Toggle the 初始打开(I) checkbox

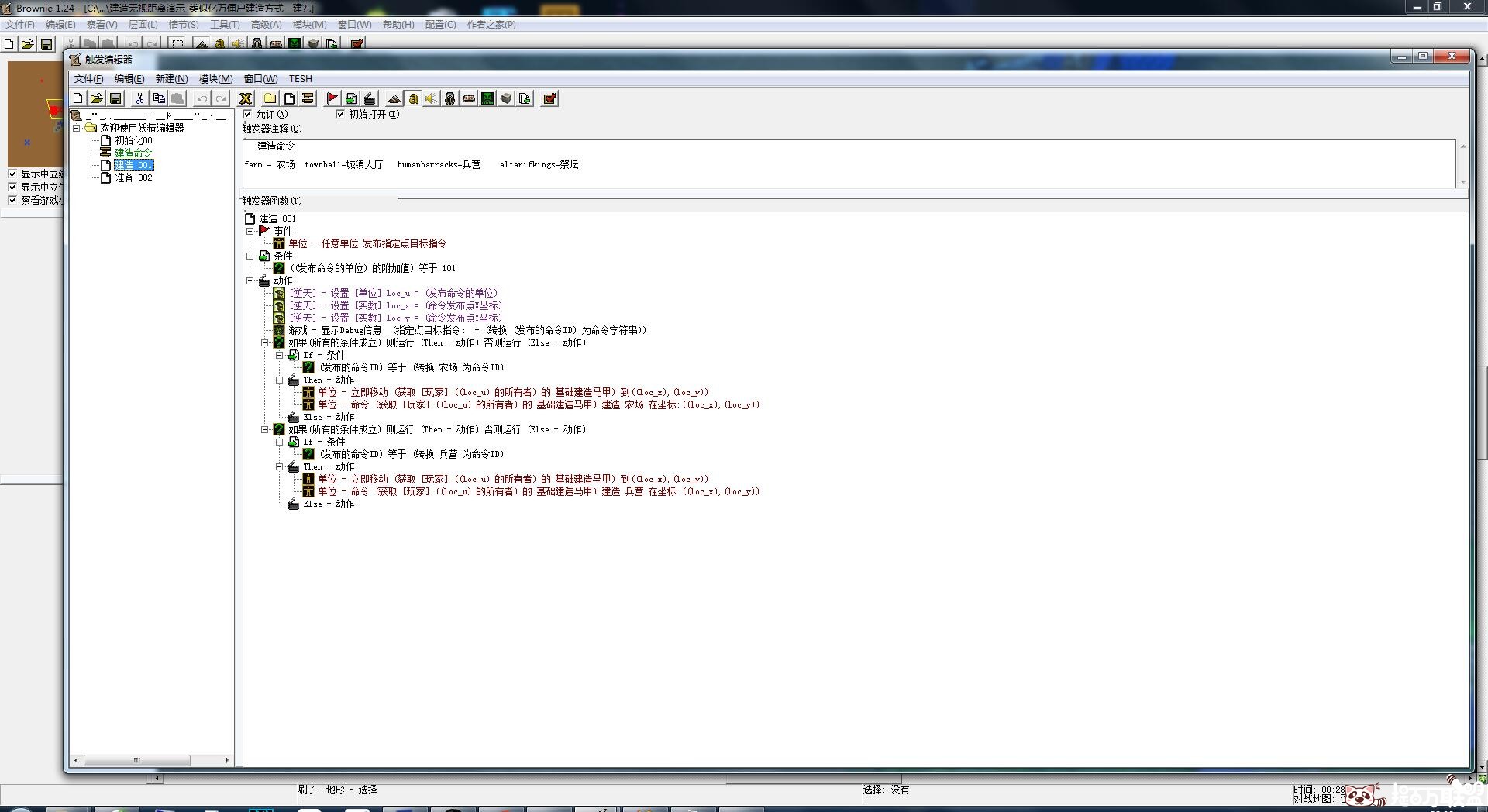point(339,114)
